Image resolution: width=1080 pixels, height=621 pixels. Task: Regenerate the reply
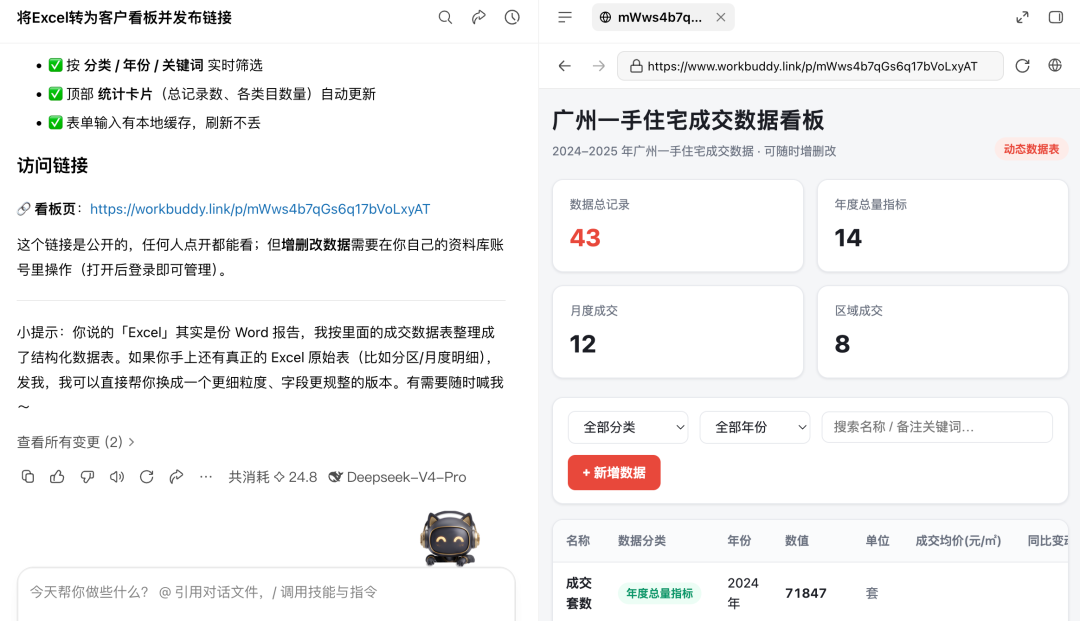coord(147,476)
